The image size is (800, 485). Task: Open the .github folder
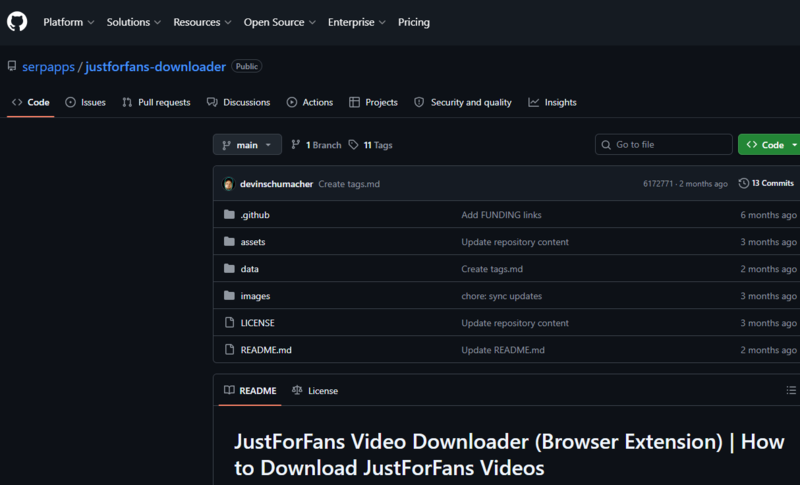pyautogui.click(x=255, y=215)
